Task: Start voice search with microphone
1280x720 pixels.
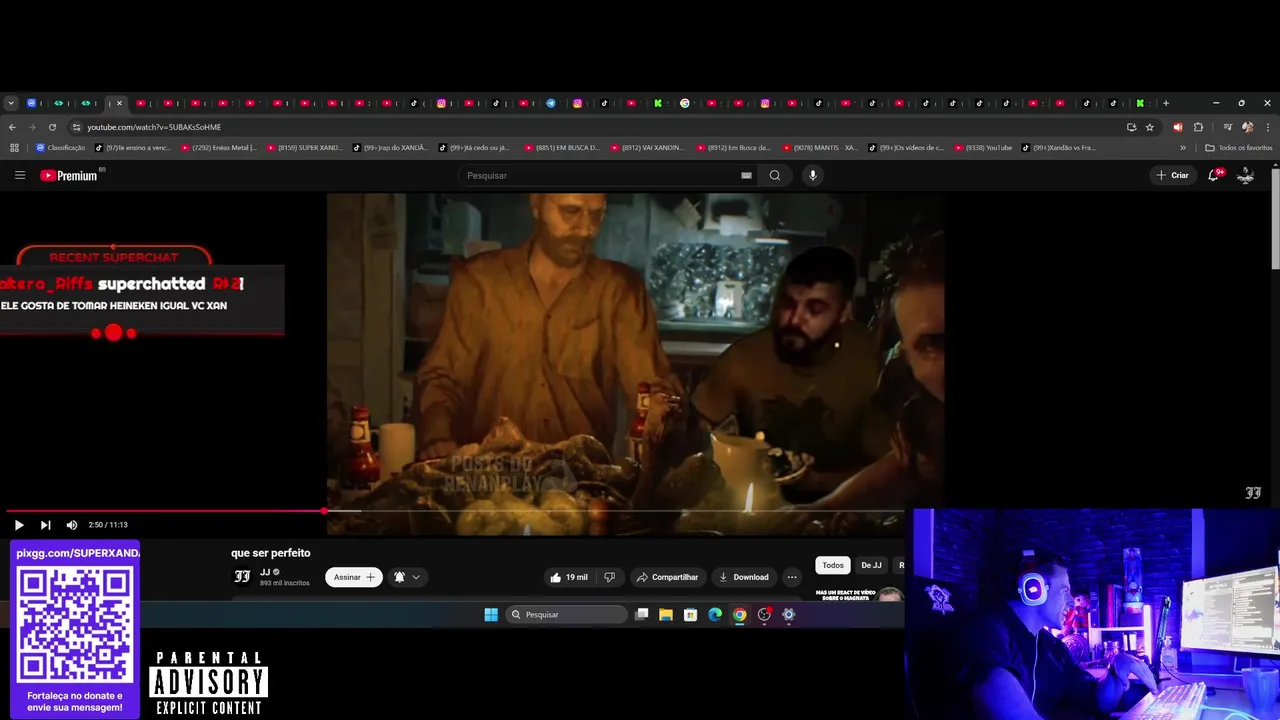Action: (x=812, y=175)
